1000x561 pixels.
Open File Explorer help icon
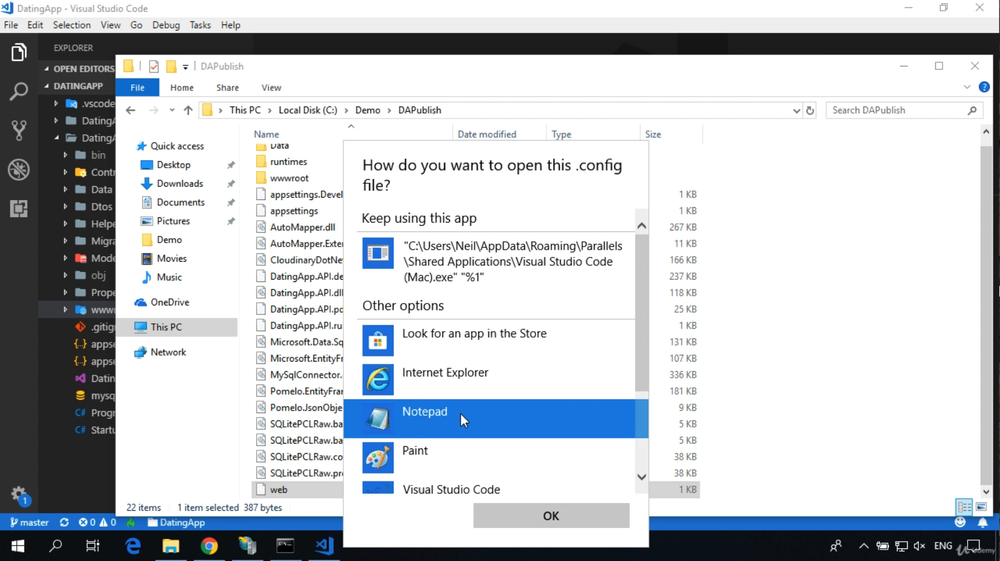point(984,87)
